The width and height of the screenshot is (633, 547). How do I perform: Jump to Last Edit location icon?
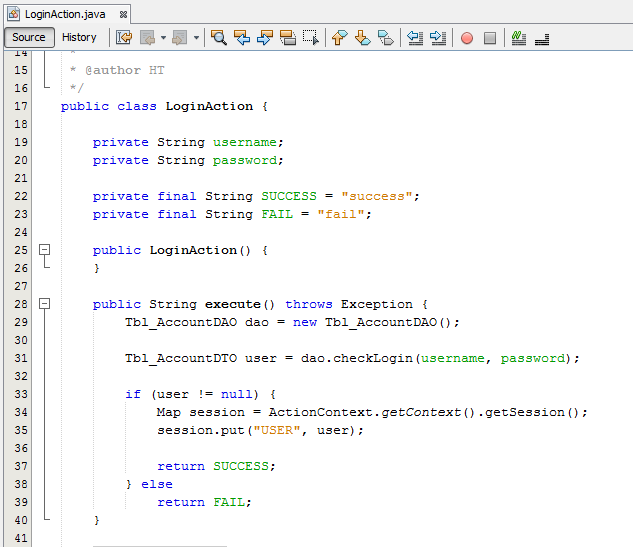pos(124,38)
